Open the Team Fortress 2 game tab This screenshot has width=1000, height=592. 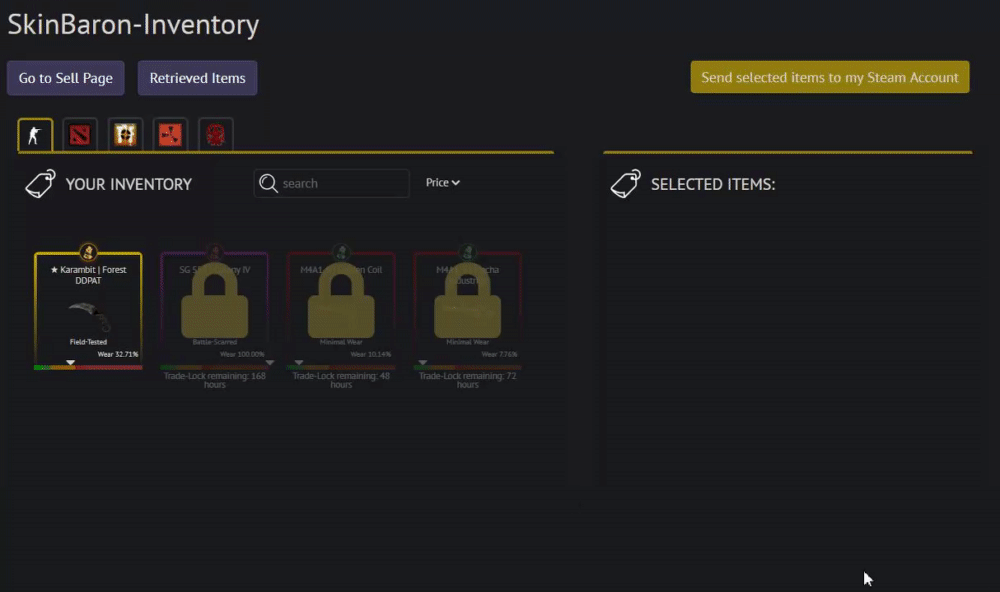click(x=125, y=135)
